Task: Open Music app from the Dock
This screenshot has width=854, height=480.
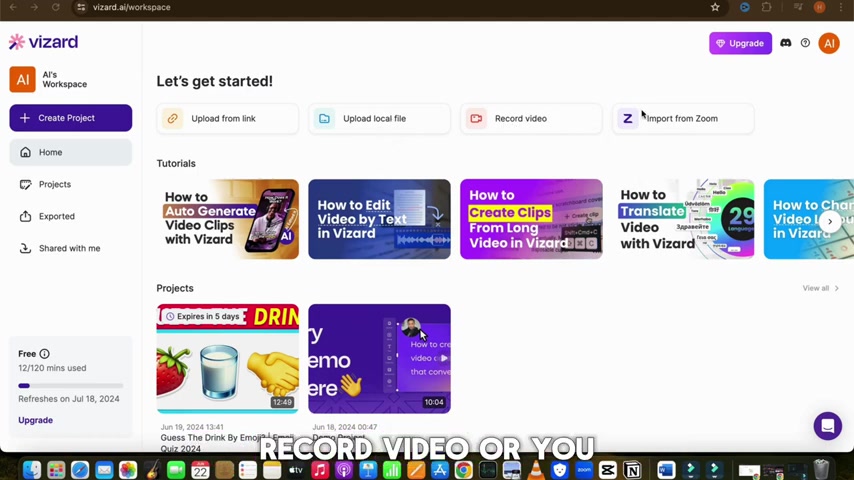Action: pos(320,470)
